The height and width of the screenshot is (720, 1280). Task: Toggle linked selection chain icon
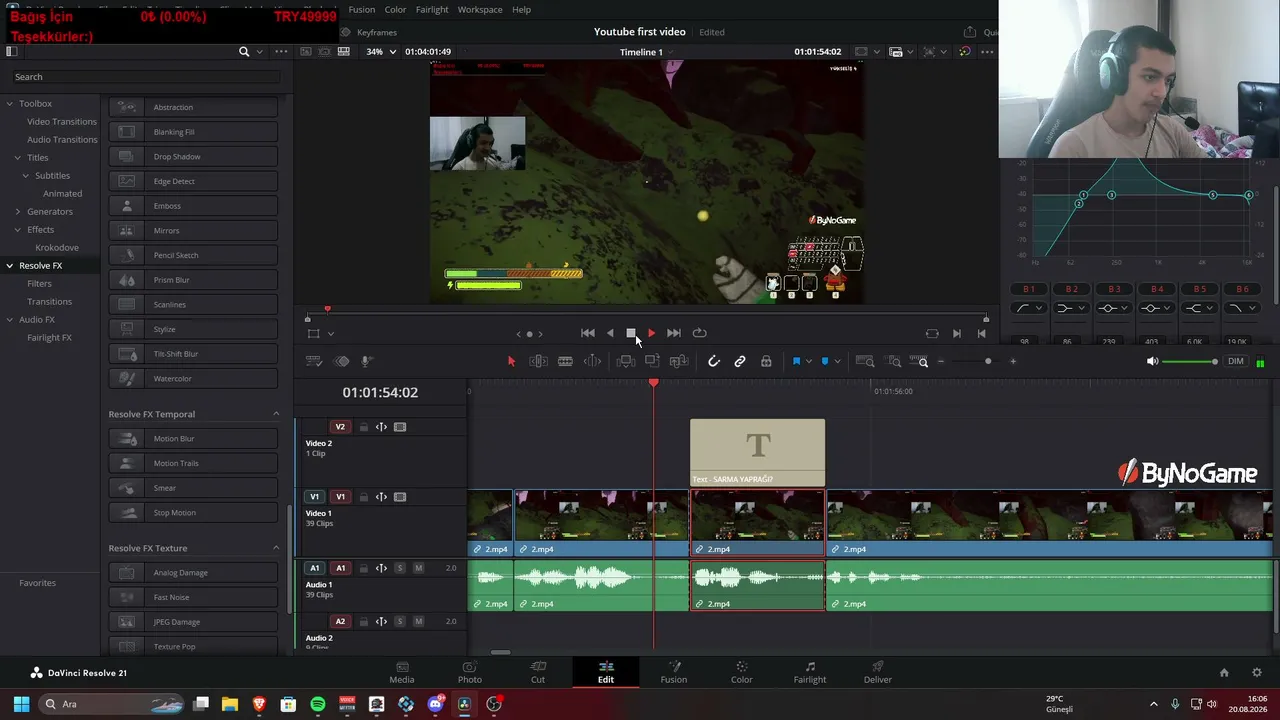click(x=740, y=361)
